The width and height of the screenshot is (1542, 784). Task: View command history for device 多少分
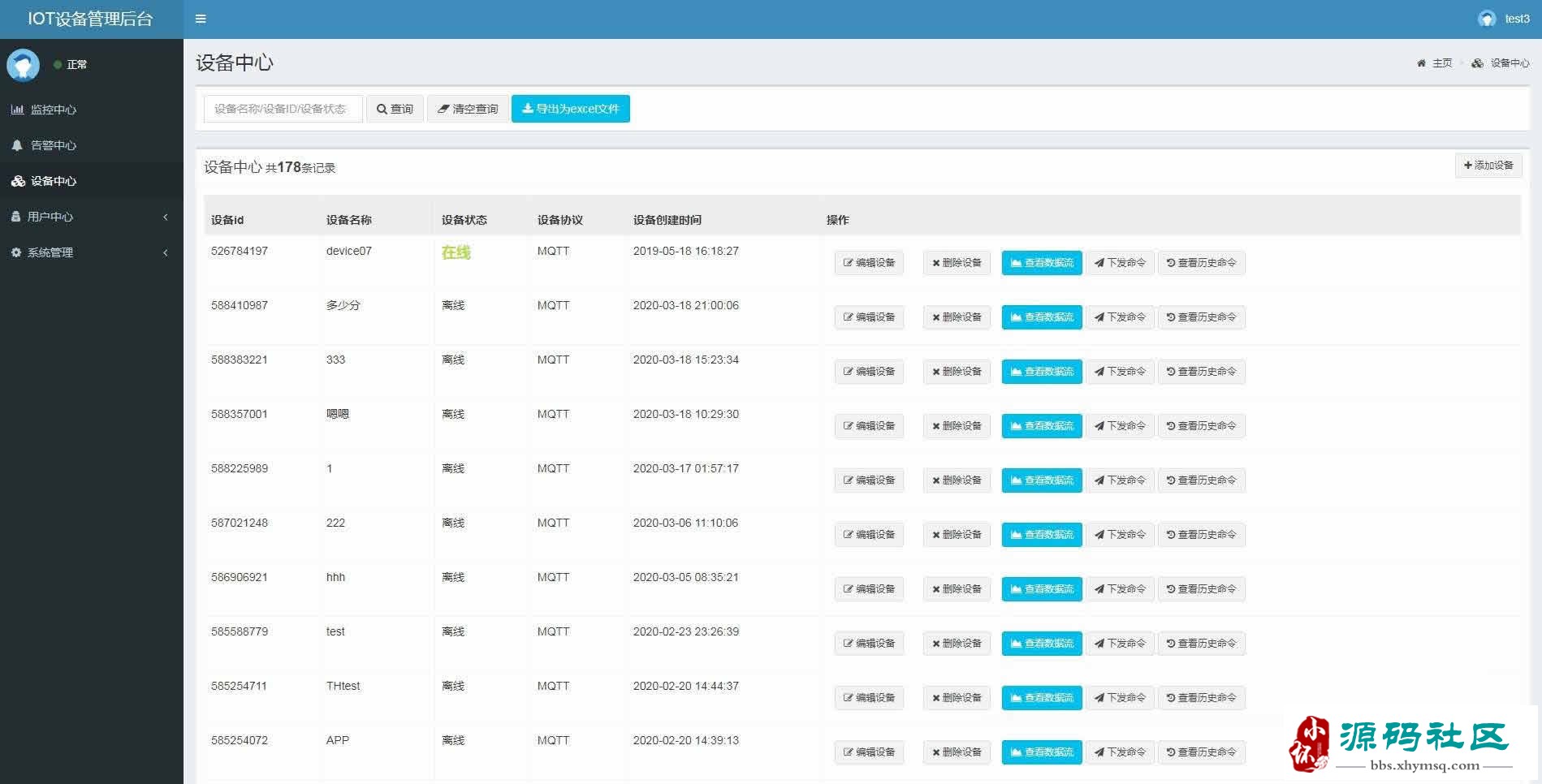click(x=1201, y=317)
